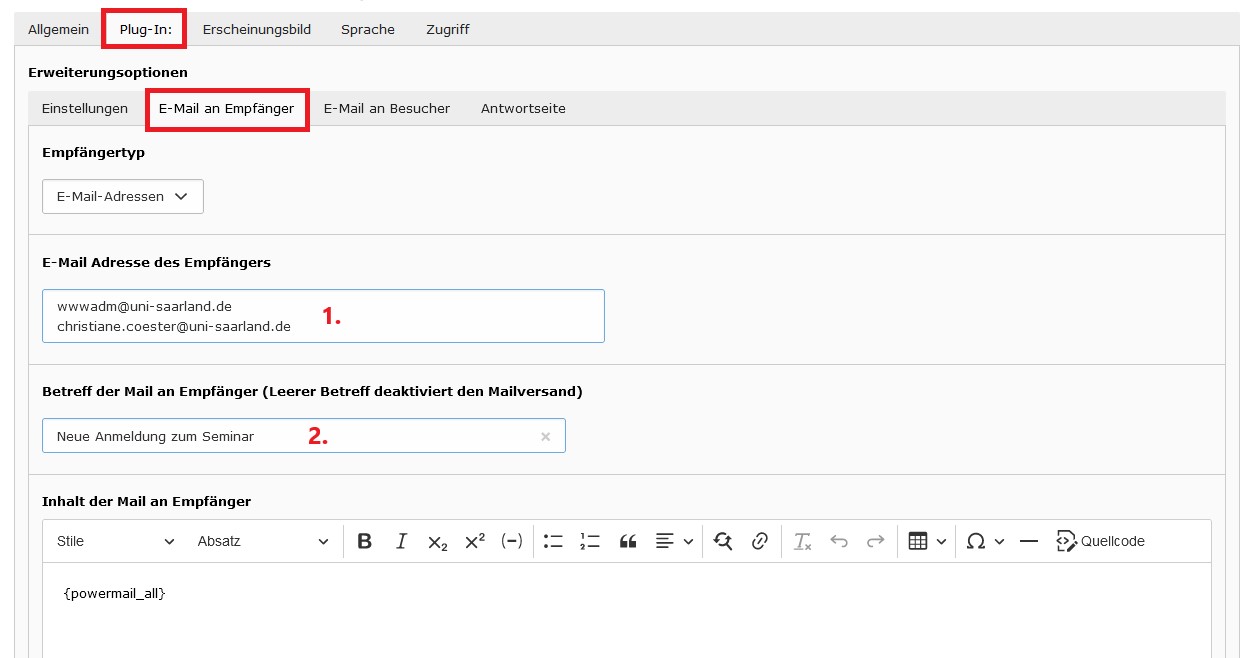Insert a hyperlink with link icon

click(x=760, y=541)
